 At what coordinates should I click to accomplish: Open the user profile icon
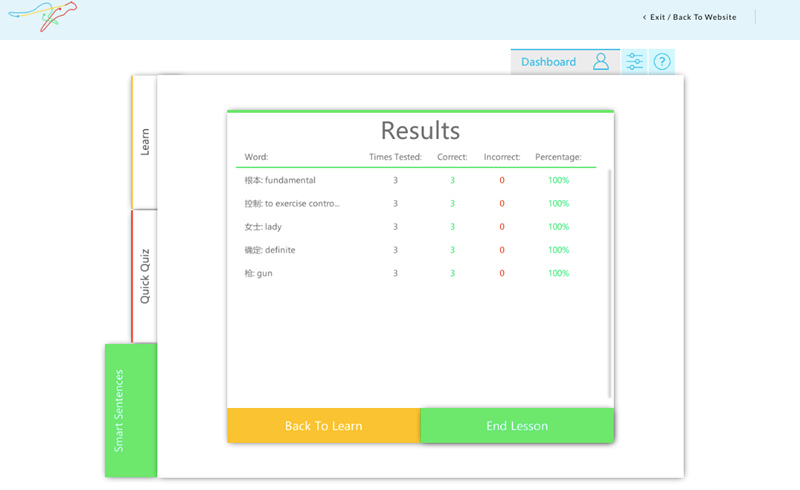(x=600, y=62)
